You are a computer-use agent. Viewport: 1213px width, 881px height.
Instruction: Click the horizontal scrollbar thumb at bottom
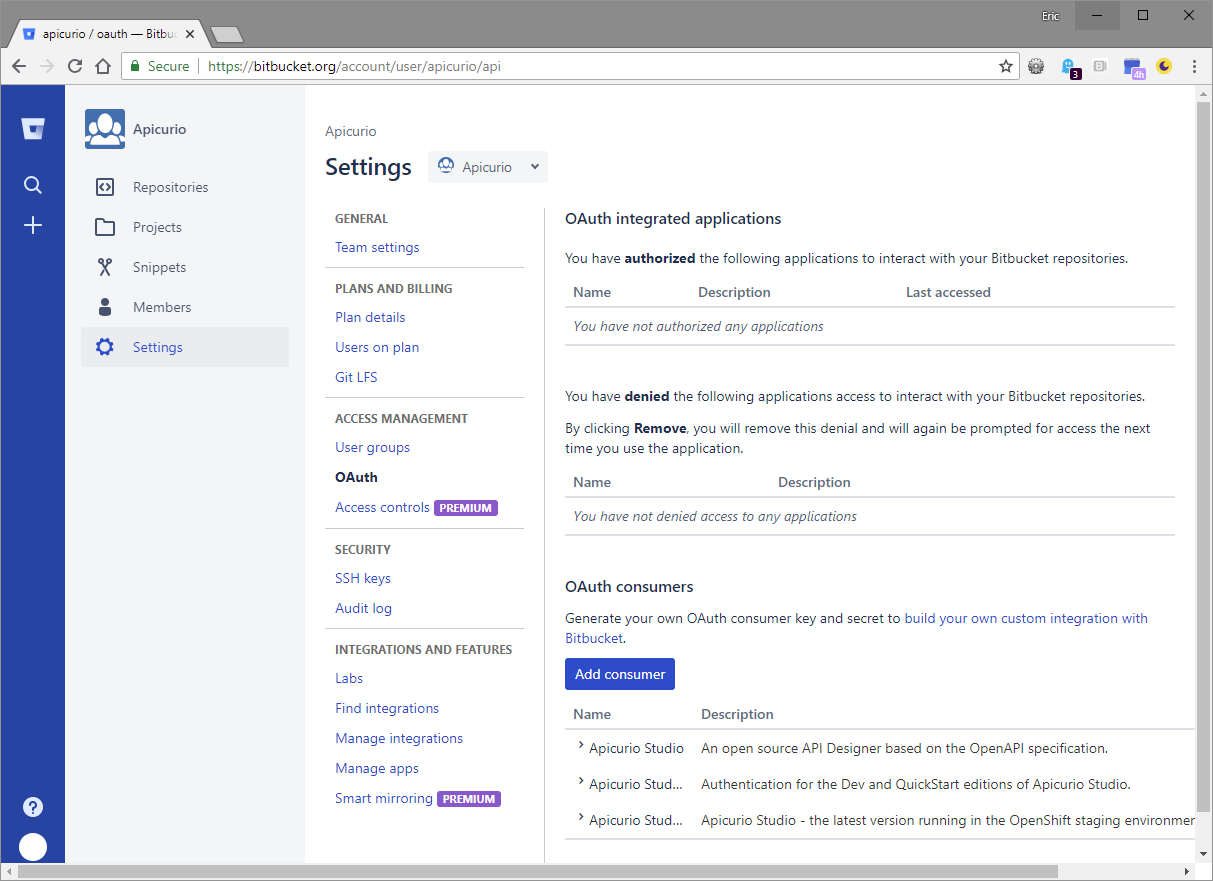538,872
